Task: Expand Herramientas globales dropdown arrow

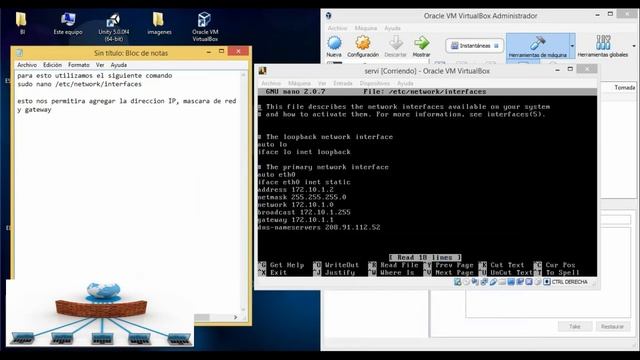Action: pyautogui.click(x=633, y=46)
